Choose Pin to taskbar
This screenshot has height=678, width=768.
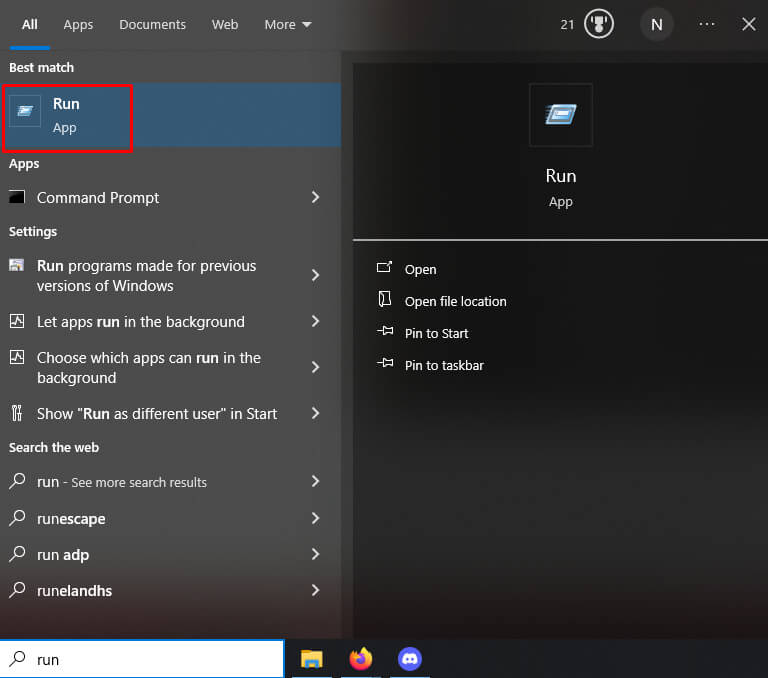point(444,365)
